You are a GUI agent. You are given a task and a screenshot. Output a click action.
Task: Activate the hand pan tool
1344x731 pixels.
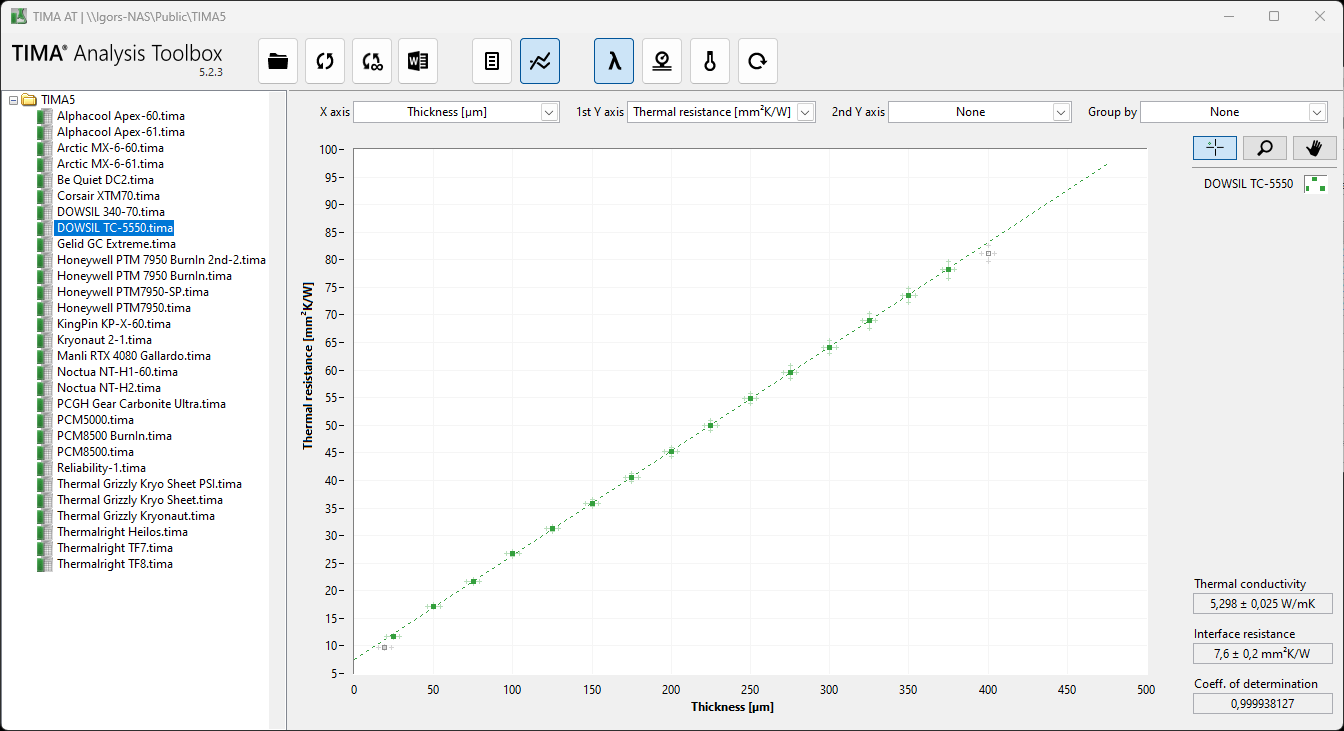point(1315,148)
